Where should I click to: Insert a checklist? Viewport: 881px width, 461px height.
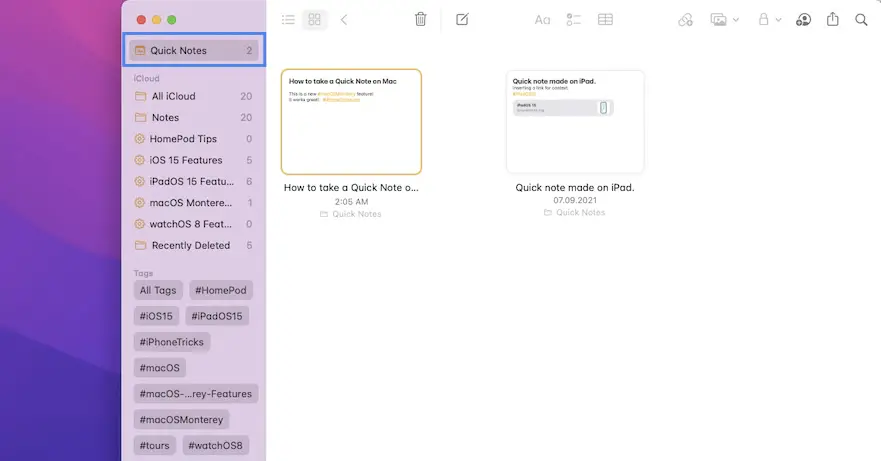pyautogui.click(x=574, y=20)
